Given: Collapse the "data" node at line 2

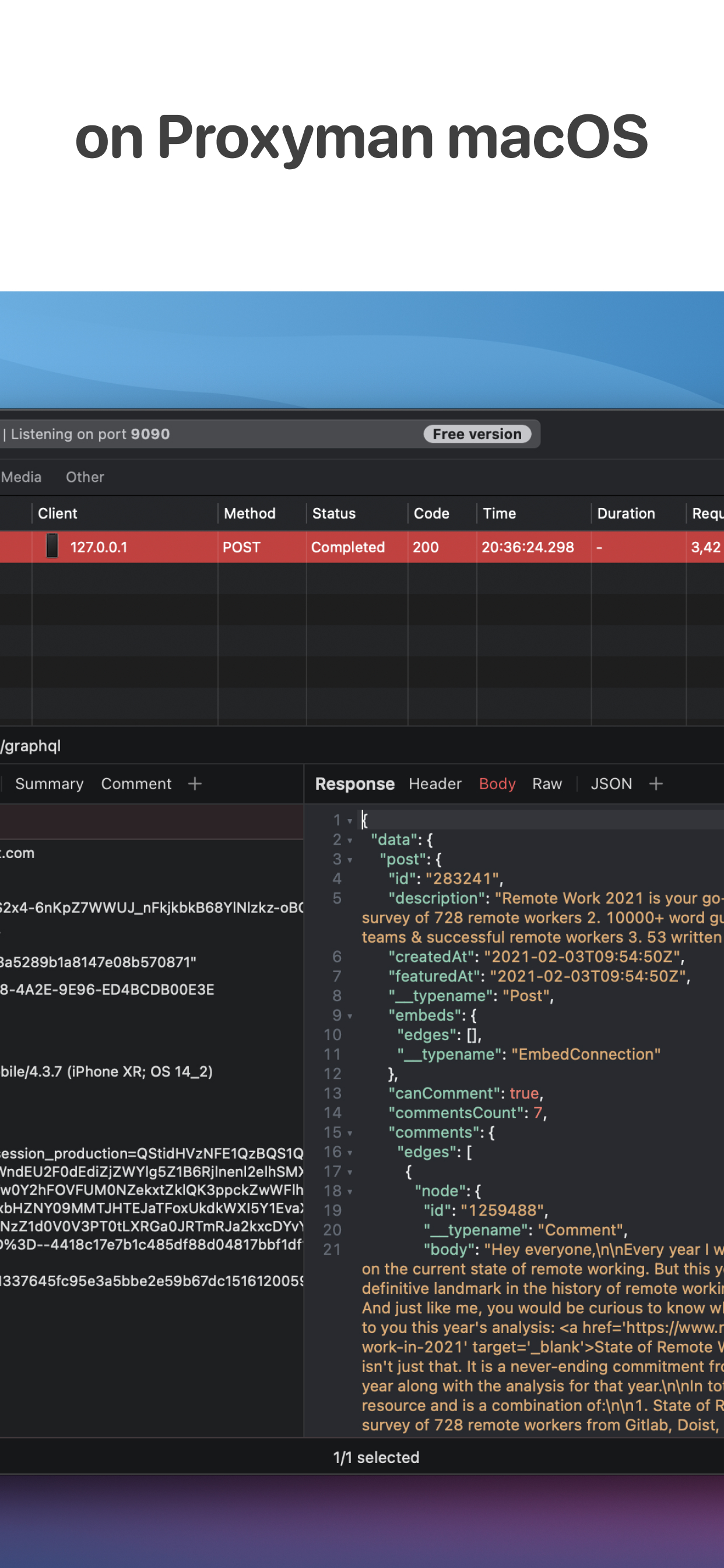Looking at the screenshot, I should tap(350, 841).
